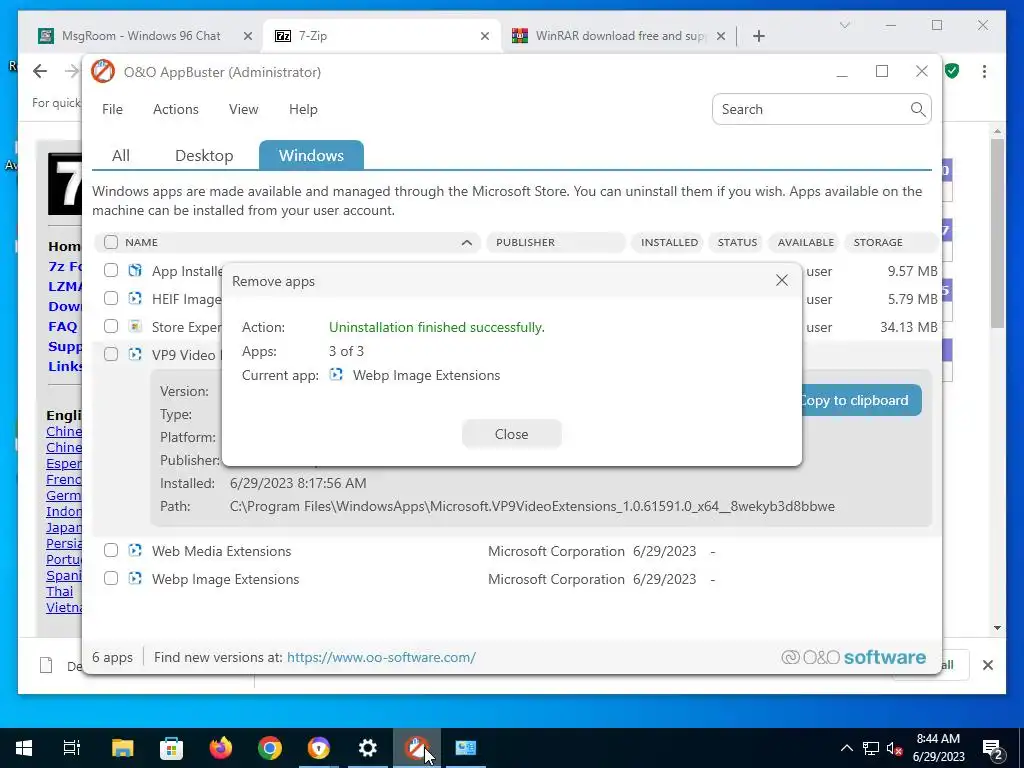Open browser tab search dropdown
1024x768 pixels.
[x=844, y=25]
